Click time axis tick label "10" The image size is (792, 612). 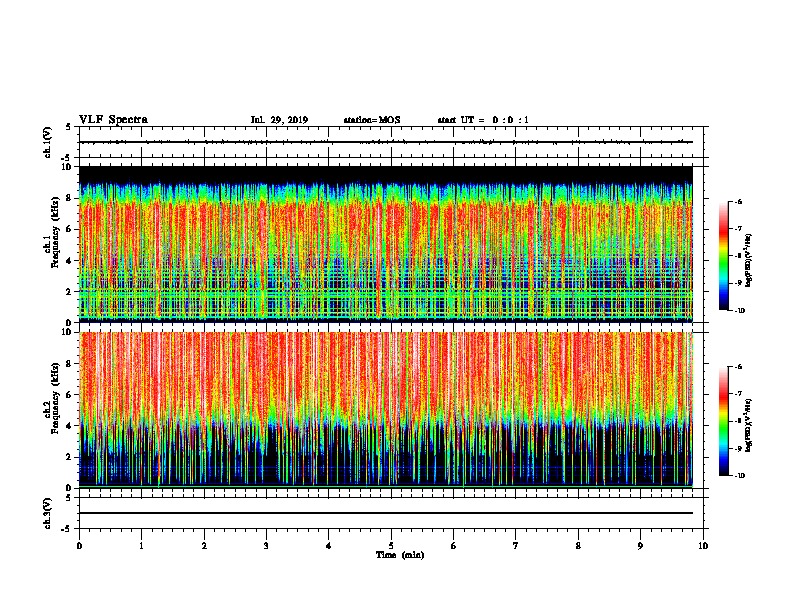pyautogui.click(x=703, y=546)
